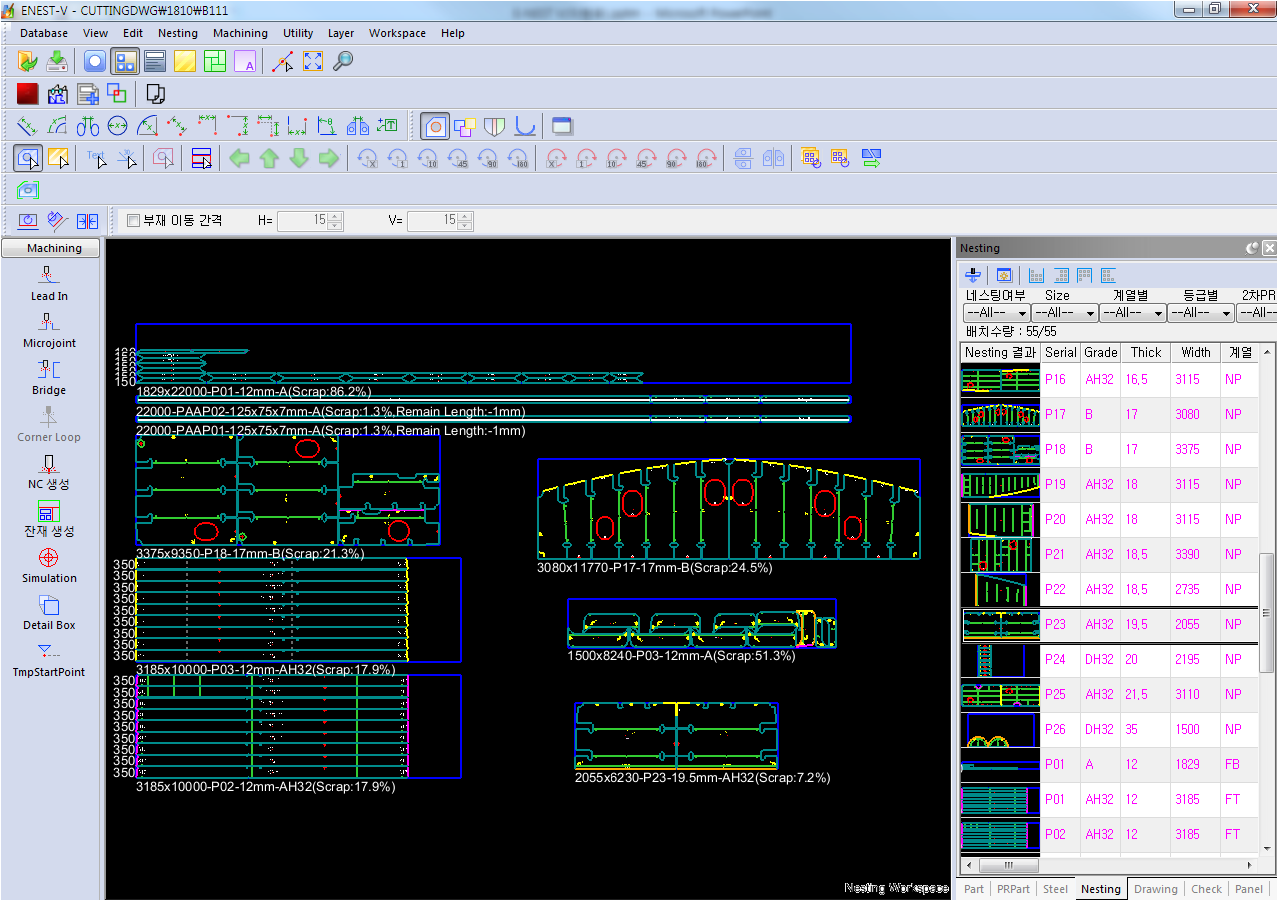Sort by the Serial column header
Image resolution: width=1278 pixels, height=900 pixels.
click(x=1060, y=352)
